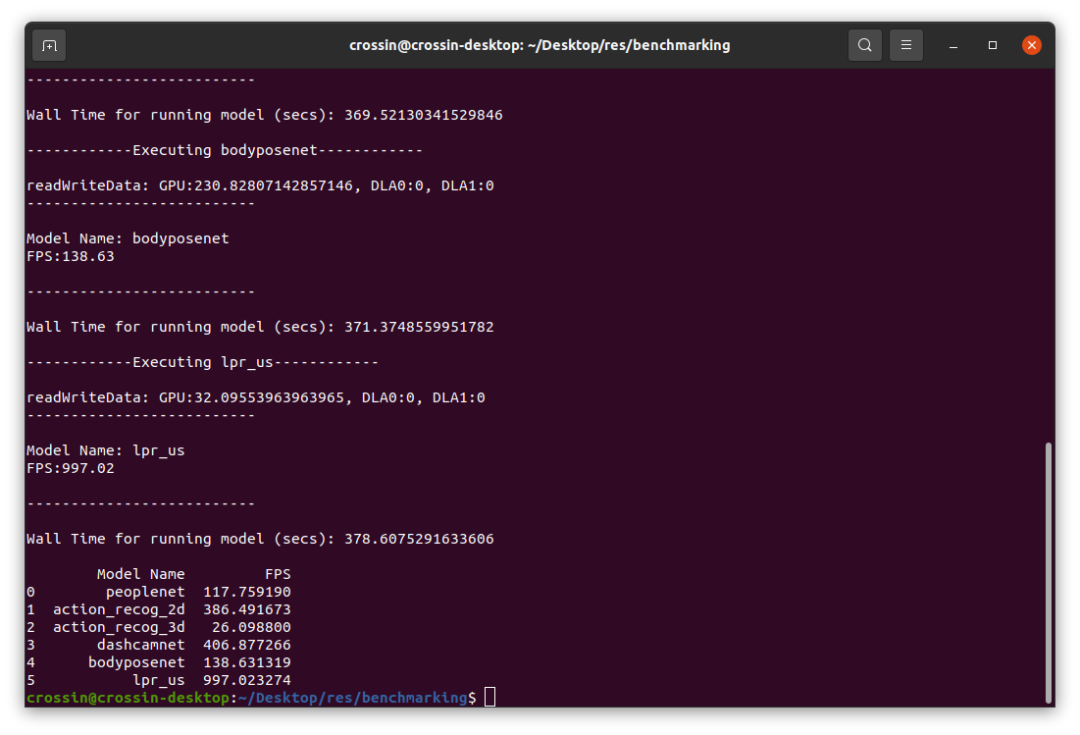Click the FPS value 26.098800
The width and height of the screenshot is (1080, 735).
click(251, 628)
